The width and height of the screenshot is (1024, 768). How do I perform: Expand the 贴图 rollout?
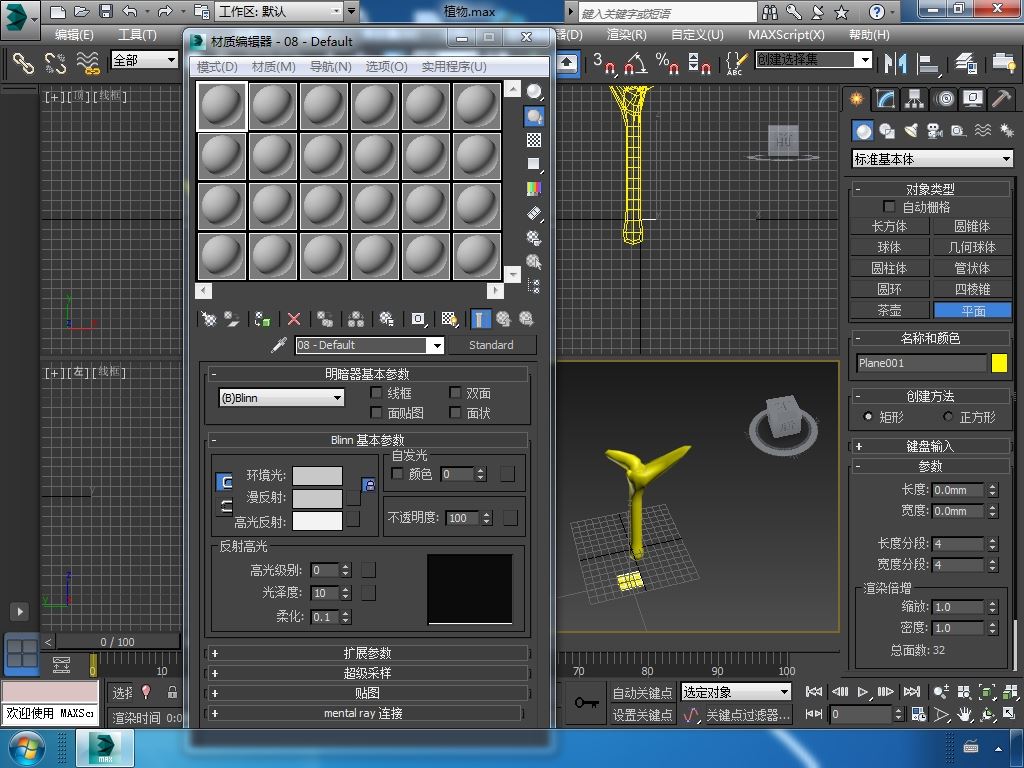(367, 693)
